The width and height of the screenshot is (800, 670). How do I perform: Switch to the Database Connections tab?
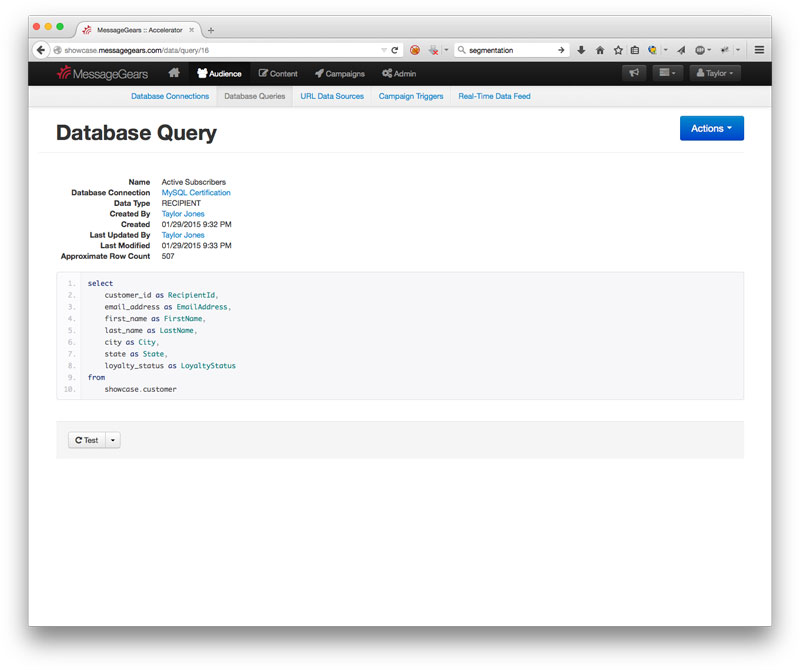pos(170,96)
